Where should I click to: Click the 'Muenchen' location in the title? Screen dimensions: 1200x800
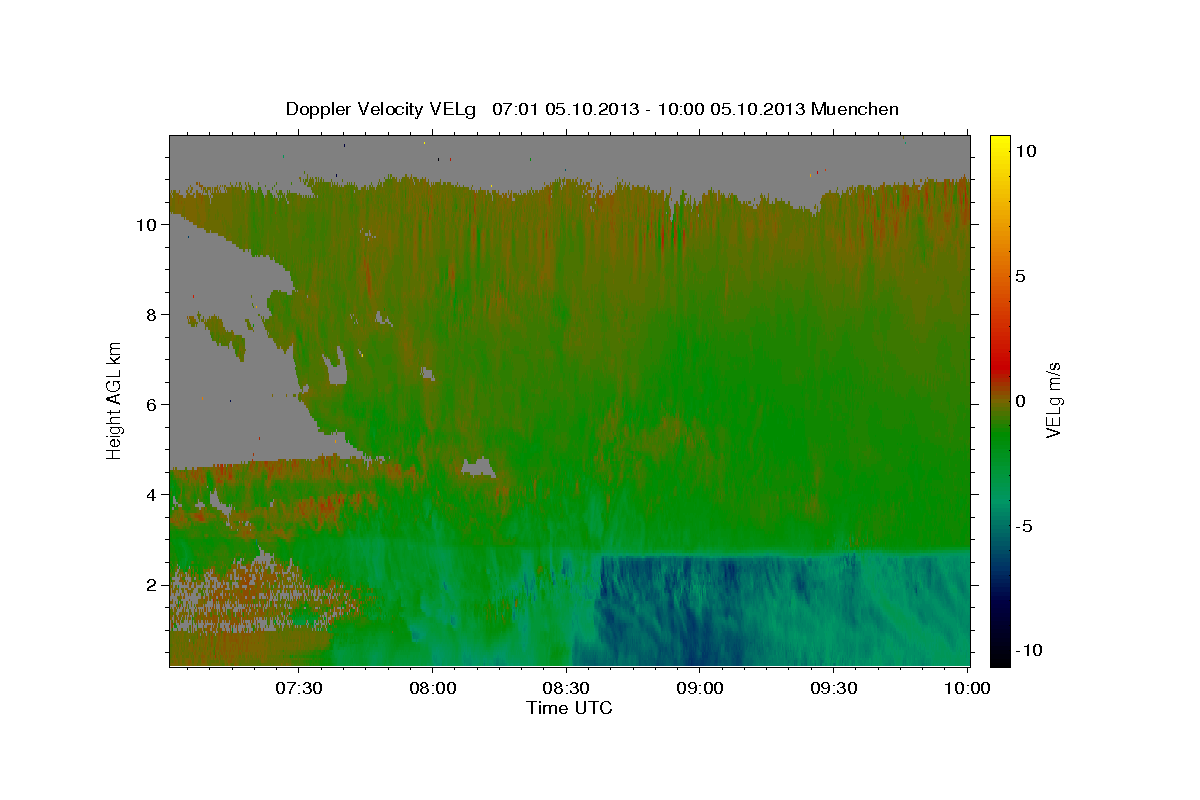(855, 109)
